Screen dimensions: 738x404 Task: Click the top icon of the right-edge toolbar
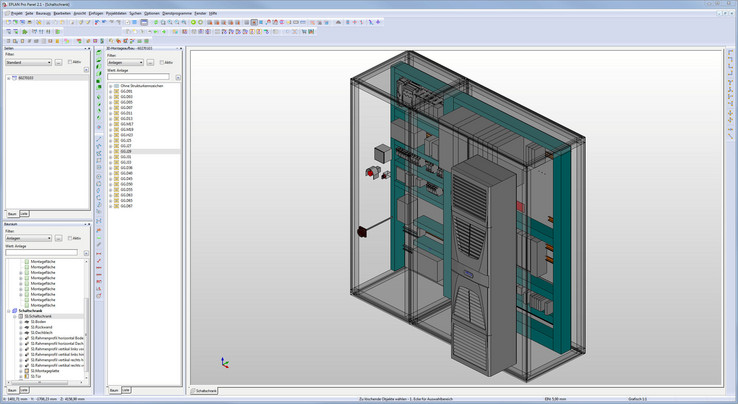click(x=730, y=51)
